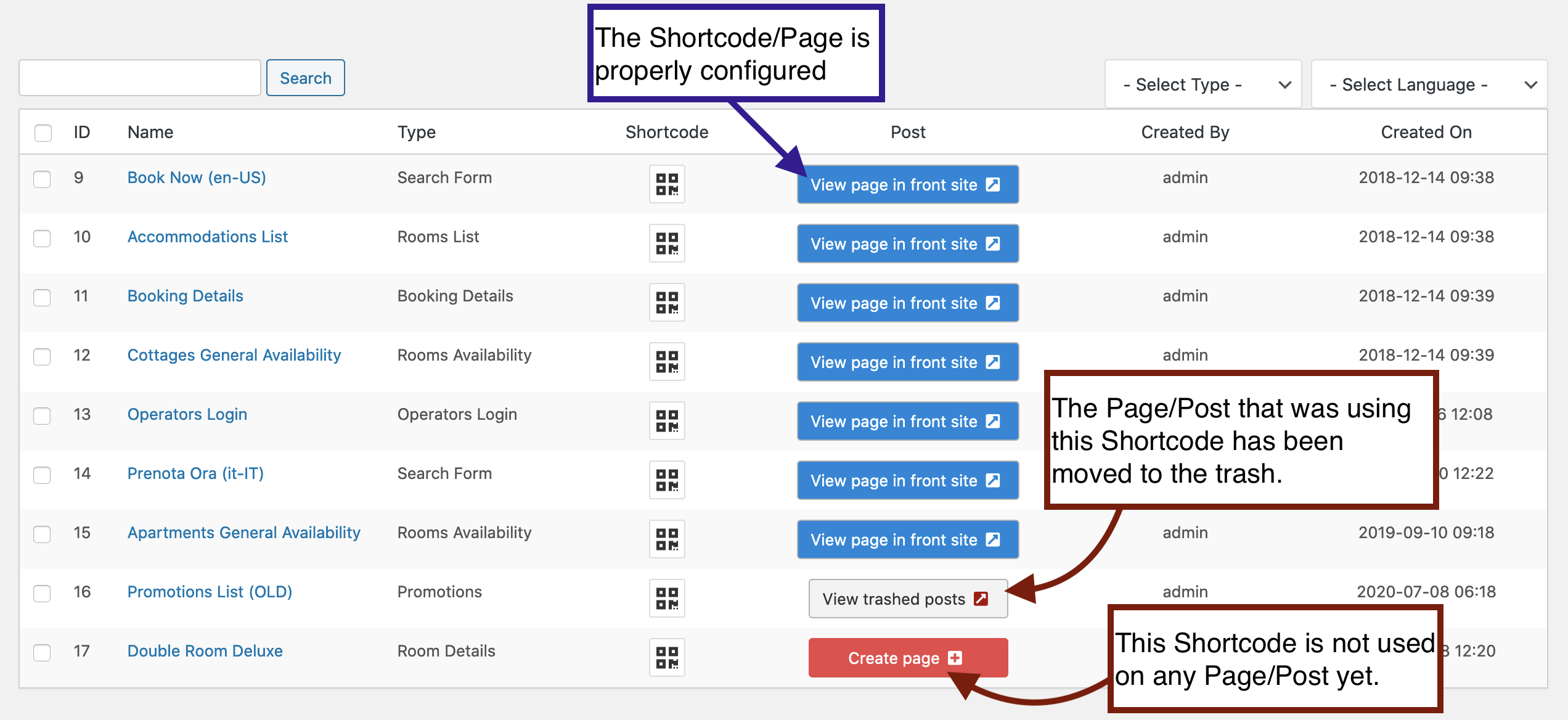Show shortcode for Accommodations List row
Screen dimensions: 1568x720
point(667,243)
